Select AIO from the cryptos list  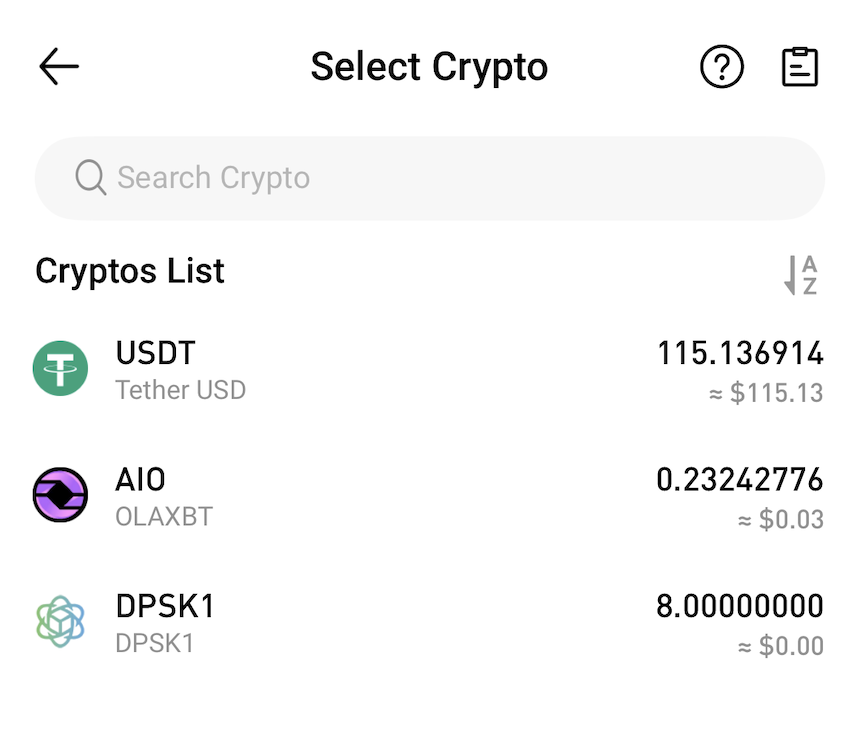click(141, 480)
